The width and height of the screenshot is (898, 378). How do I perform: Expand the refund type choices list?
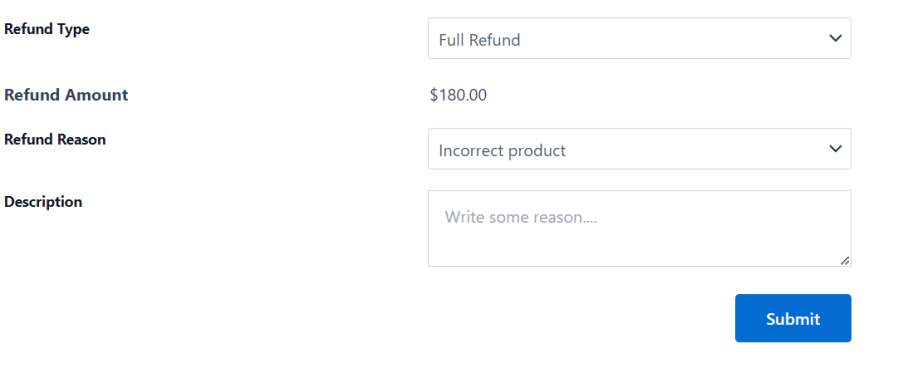pos(639,38)
